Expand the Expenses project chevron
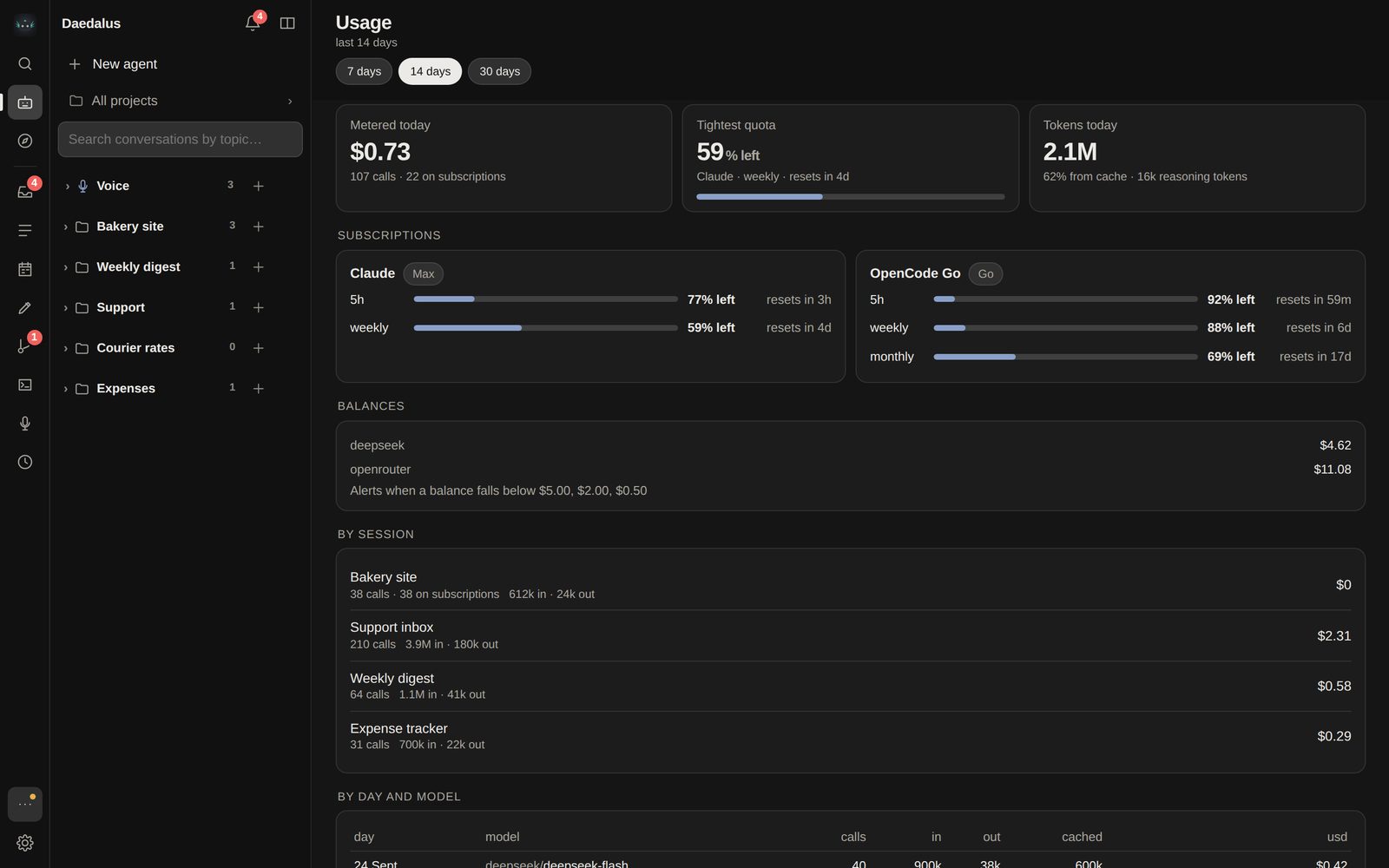 point(66,389)
